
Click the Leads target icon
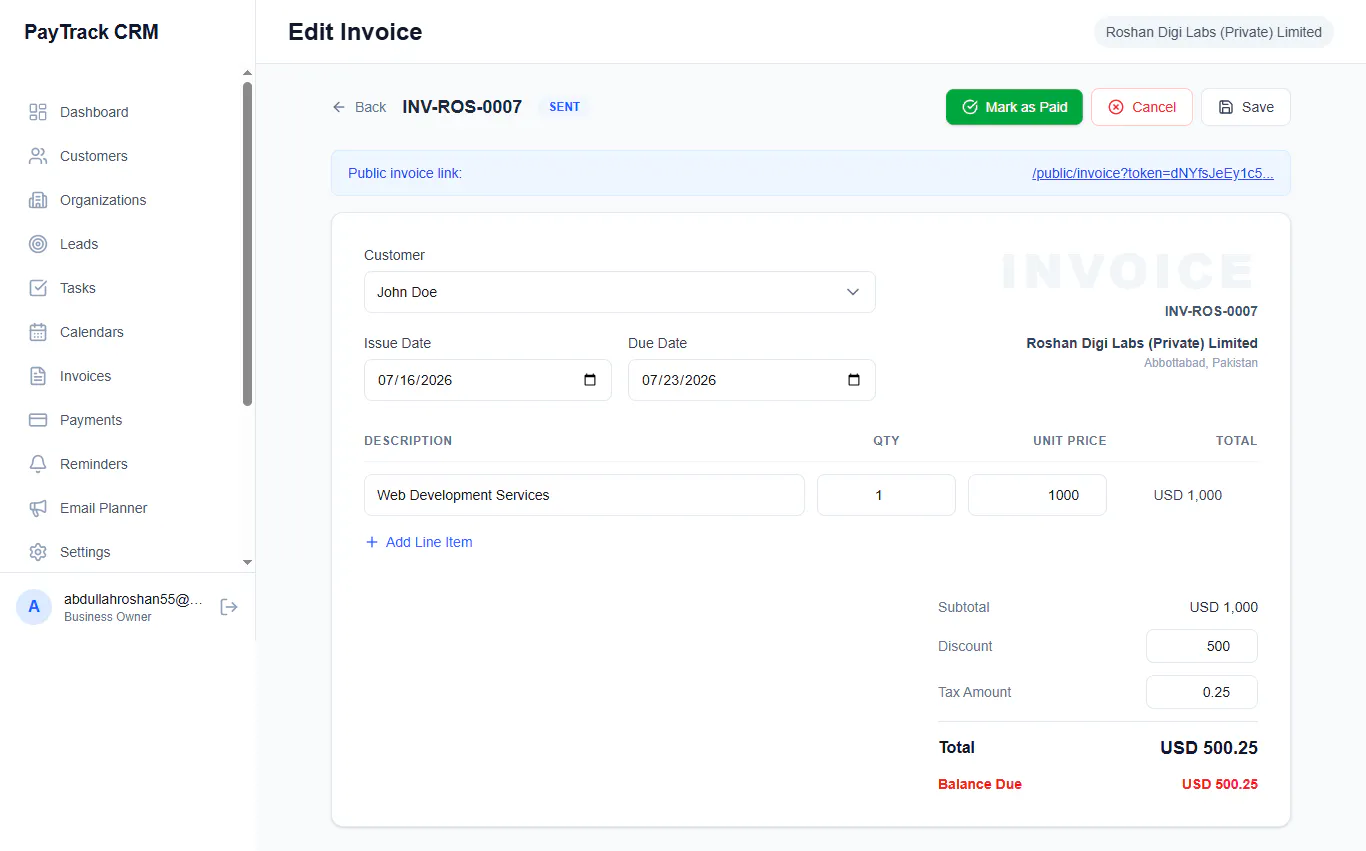click(38, 244)
